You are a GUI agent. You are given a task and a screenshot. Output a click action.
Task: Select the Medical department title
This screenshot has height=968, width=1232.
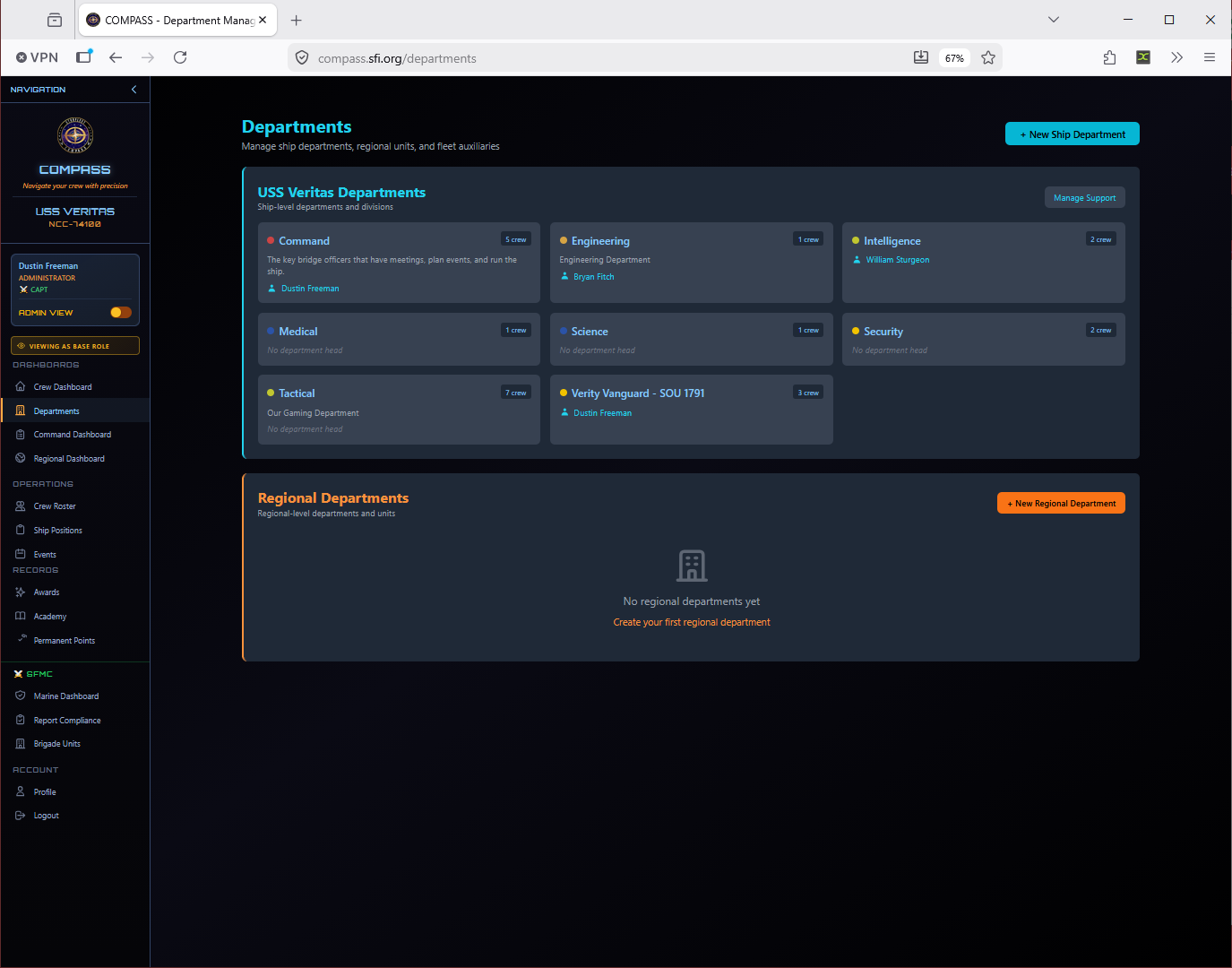click(298, 332)
